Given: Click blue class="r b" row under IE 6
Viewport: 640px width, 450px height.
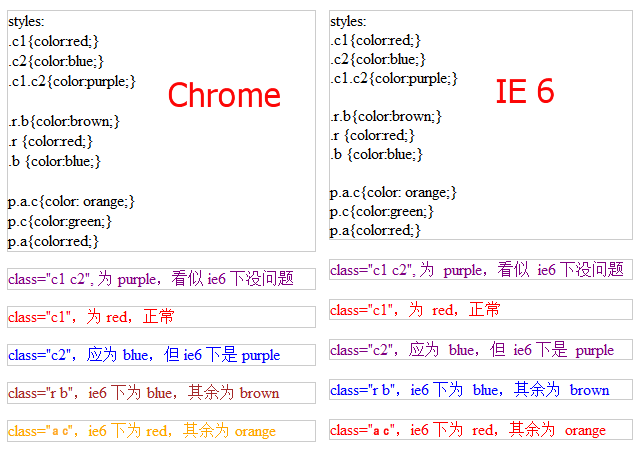Looking at the screenshot, I should pos(481,390).
